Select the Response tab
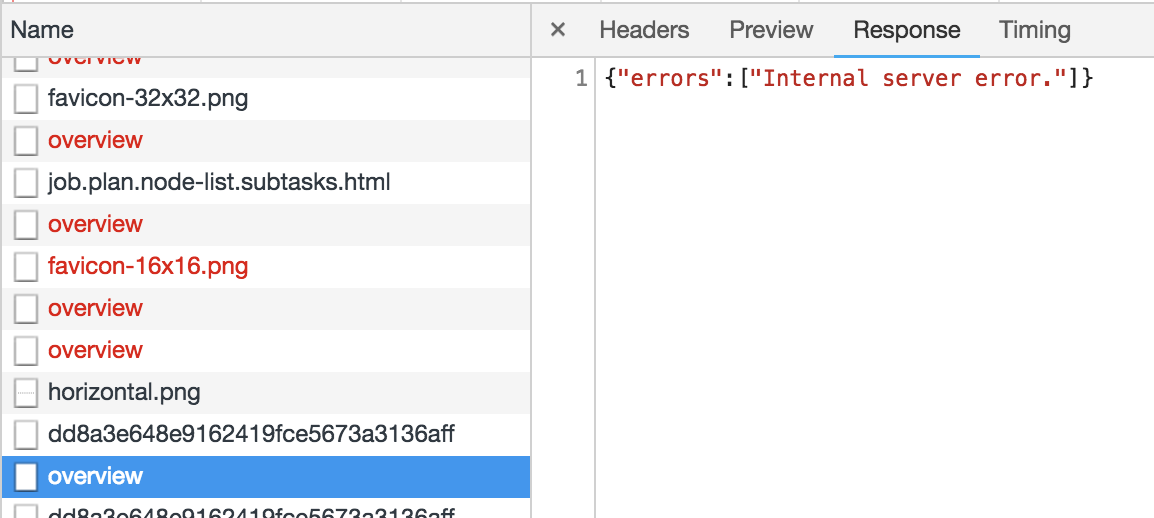Screen dimensions: 1154x518 coord(906,30)
